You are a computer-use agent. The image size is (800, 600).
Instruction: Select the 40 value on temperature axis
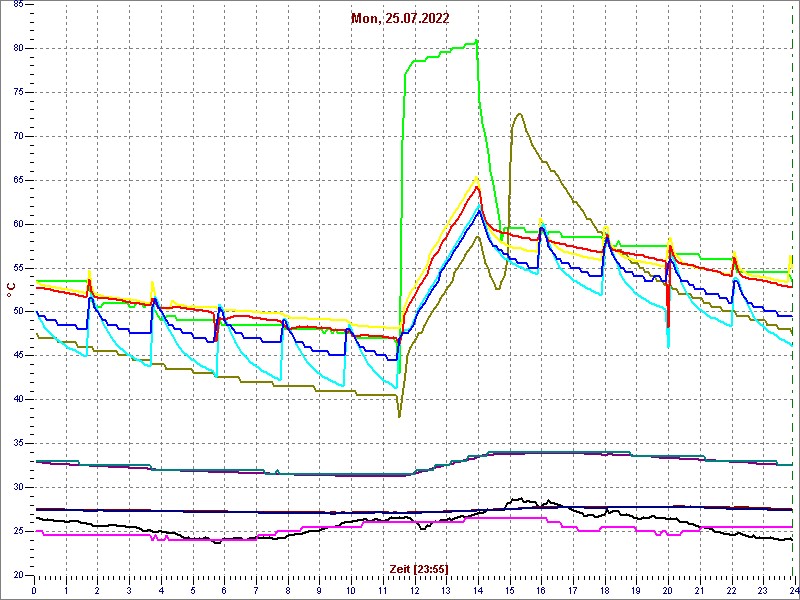(16, 399)
